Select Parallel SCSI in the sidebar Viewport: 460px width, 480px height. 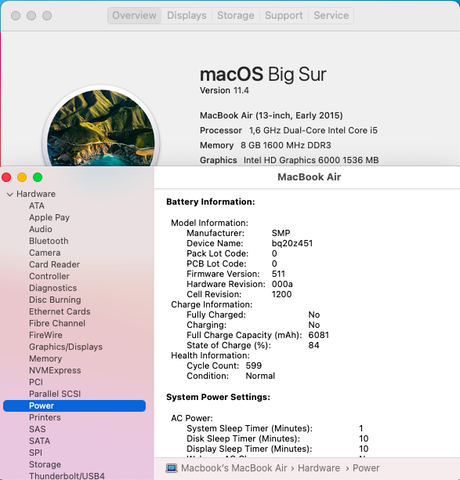(x=55, y=394)
